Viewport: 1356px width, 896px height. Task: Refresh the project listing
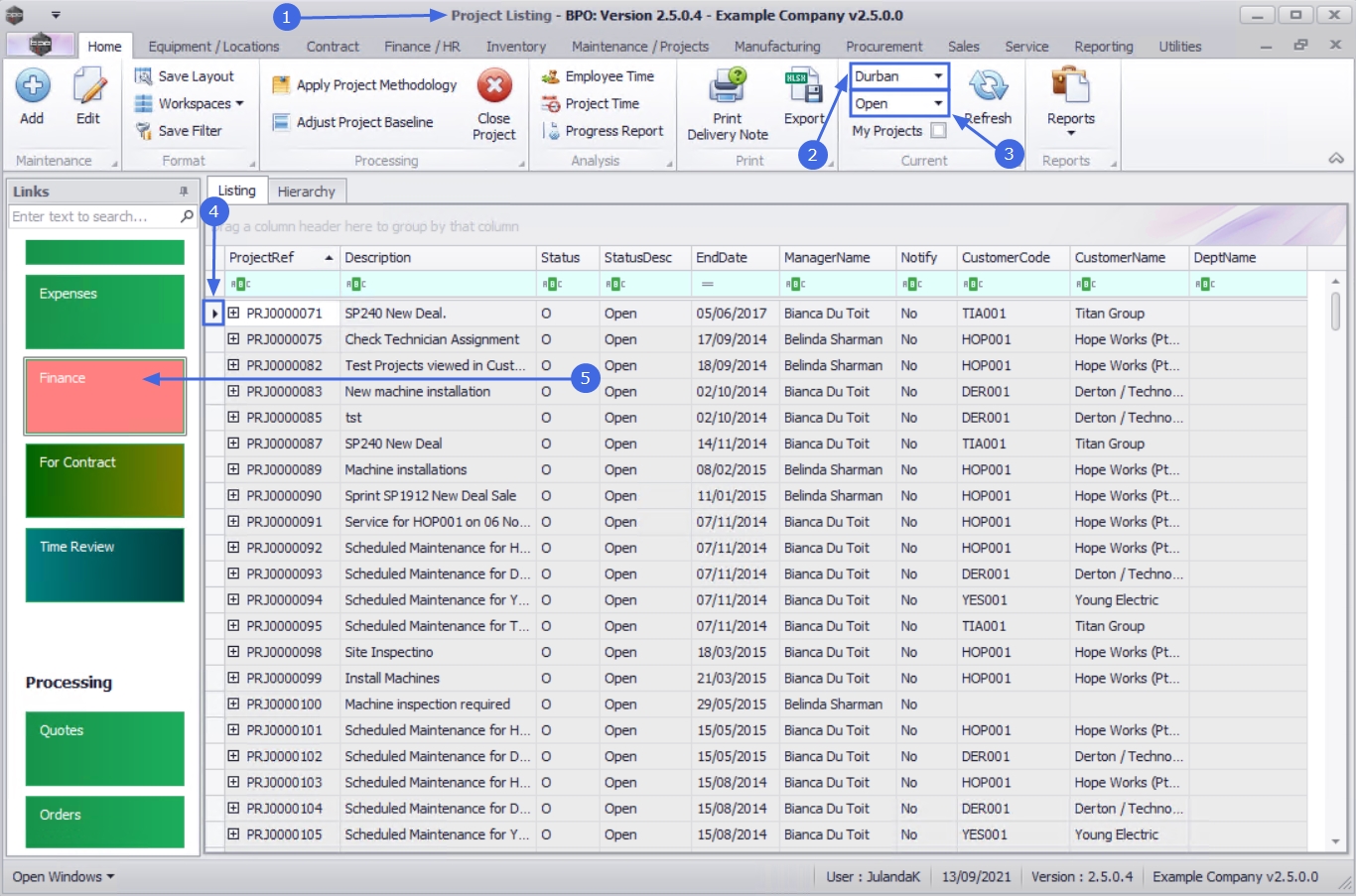988,87
